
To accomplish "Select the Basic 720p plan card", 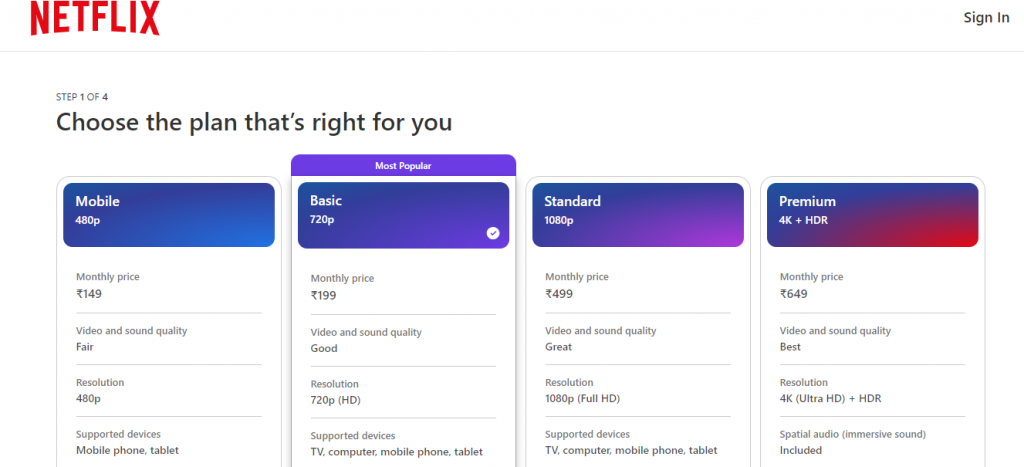I will point(403,215).
